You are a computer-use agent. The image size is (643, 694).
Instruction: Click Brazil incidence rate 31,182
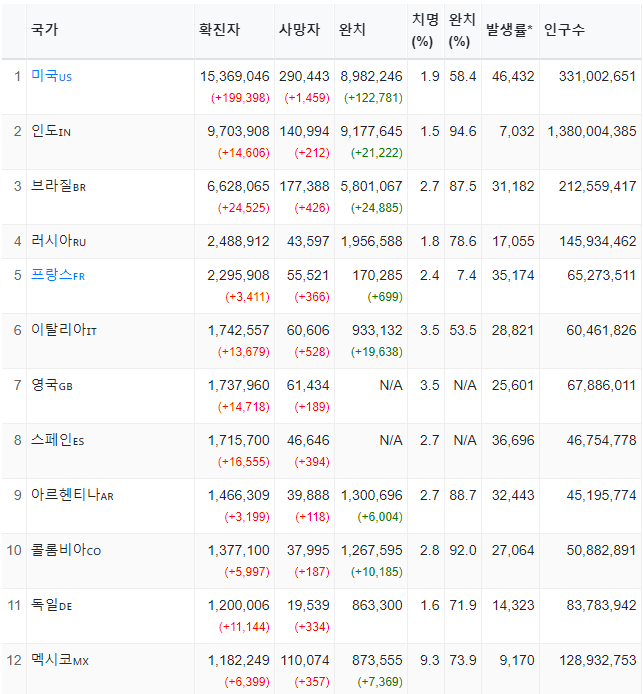[x=513, y=186]
